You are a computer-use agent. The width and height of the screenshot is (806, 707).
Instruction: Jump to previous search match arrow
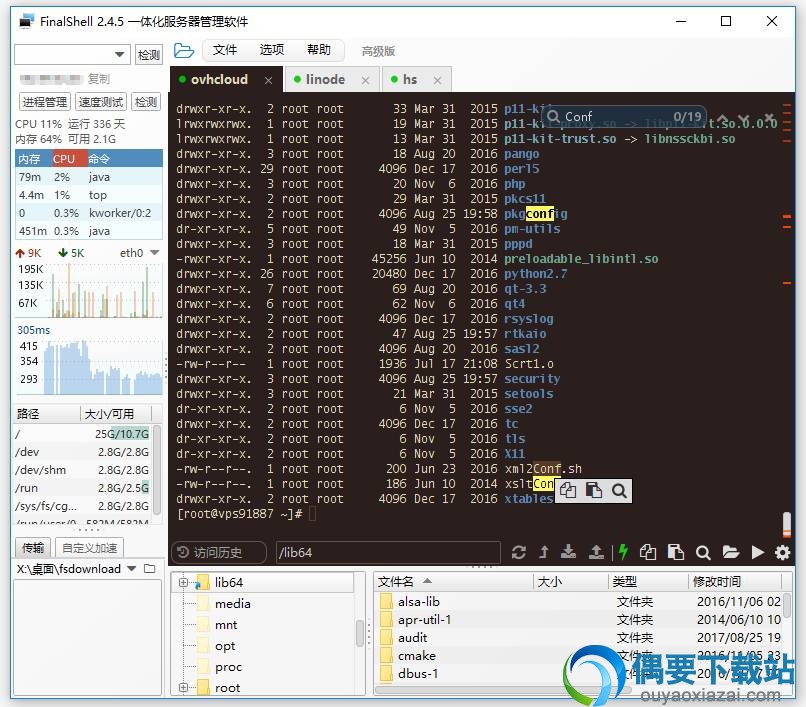[723, 118]
